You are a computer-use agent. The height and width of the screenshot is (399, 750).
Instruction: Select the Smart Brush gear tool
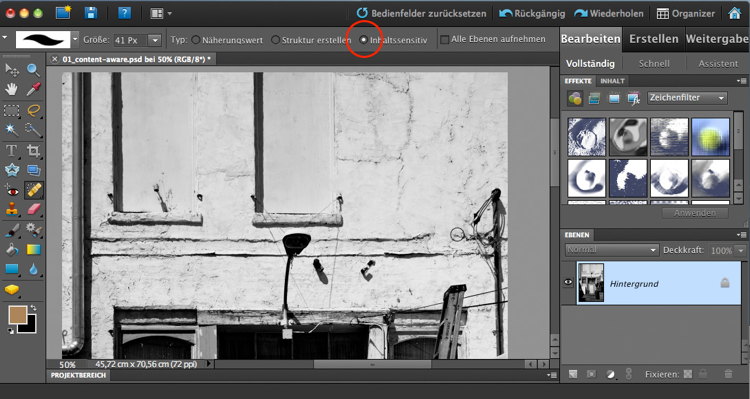[33, 231]
